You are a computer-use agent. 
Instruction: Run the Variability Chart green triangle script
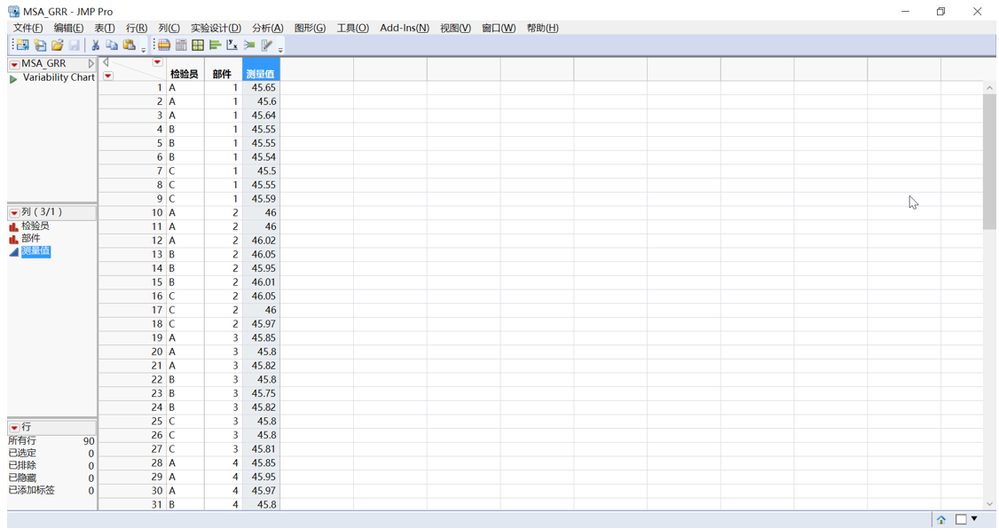pos(13,79)
